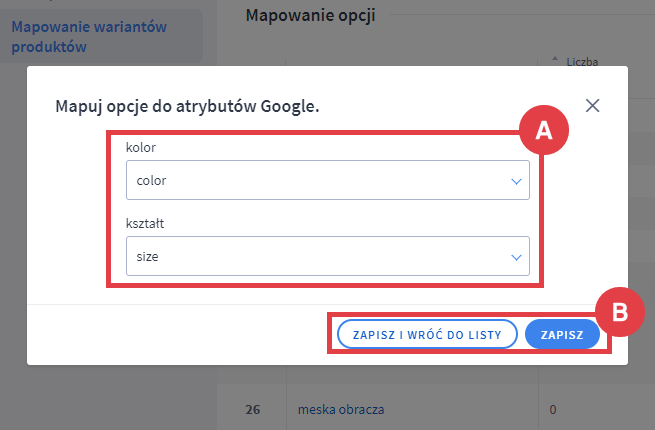Close the Google attributes mapping dialog
The width and height of the screenshot is (655, 430).
coord(593,106)
